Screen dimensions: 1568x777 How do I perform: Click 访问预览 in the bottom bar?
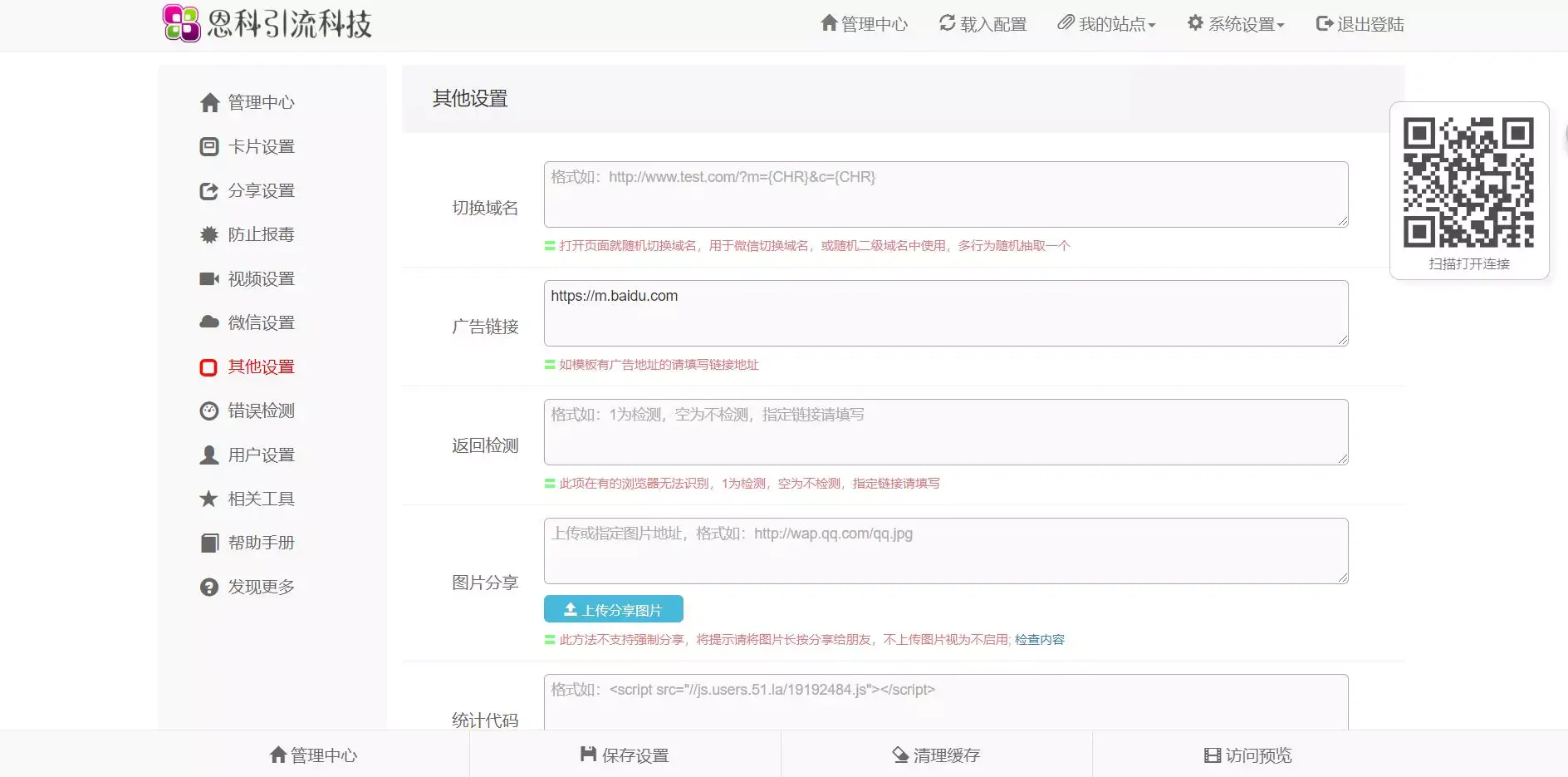coord(1248,755)
